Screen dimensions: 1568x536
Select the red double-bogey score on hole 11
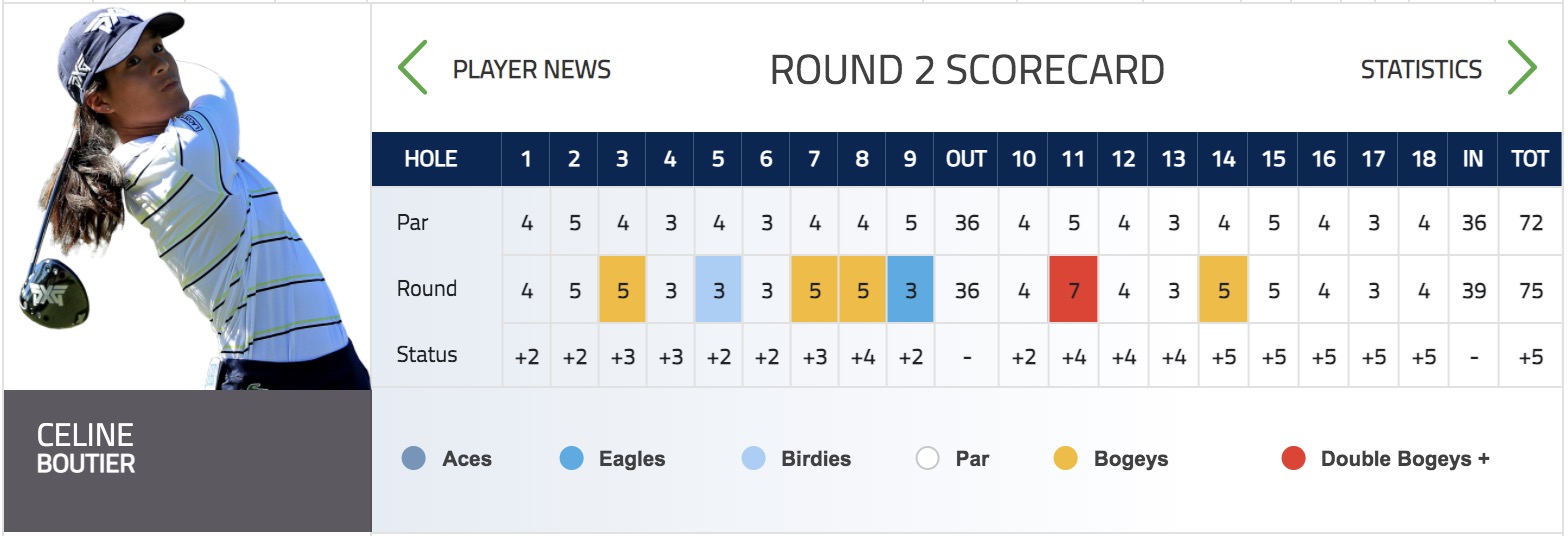click(1074, 289)
